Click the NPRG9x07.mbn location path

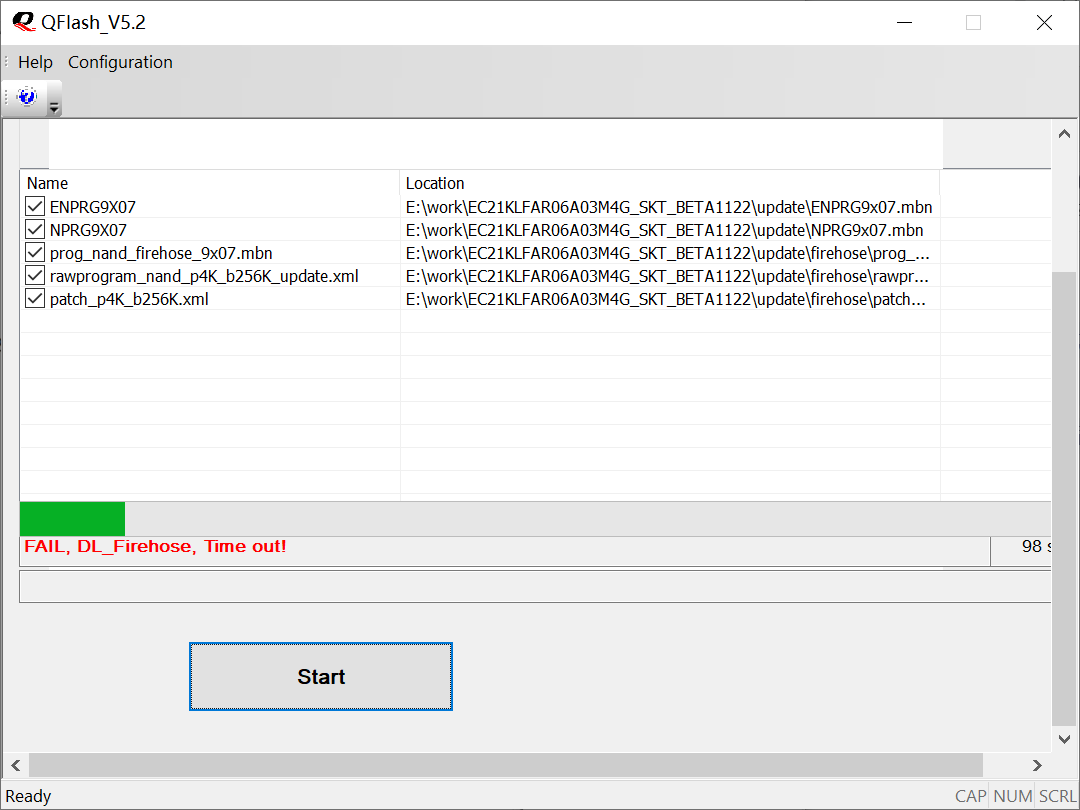tap(665, 230)
